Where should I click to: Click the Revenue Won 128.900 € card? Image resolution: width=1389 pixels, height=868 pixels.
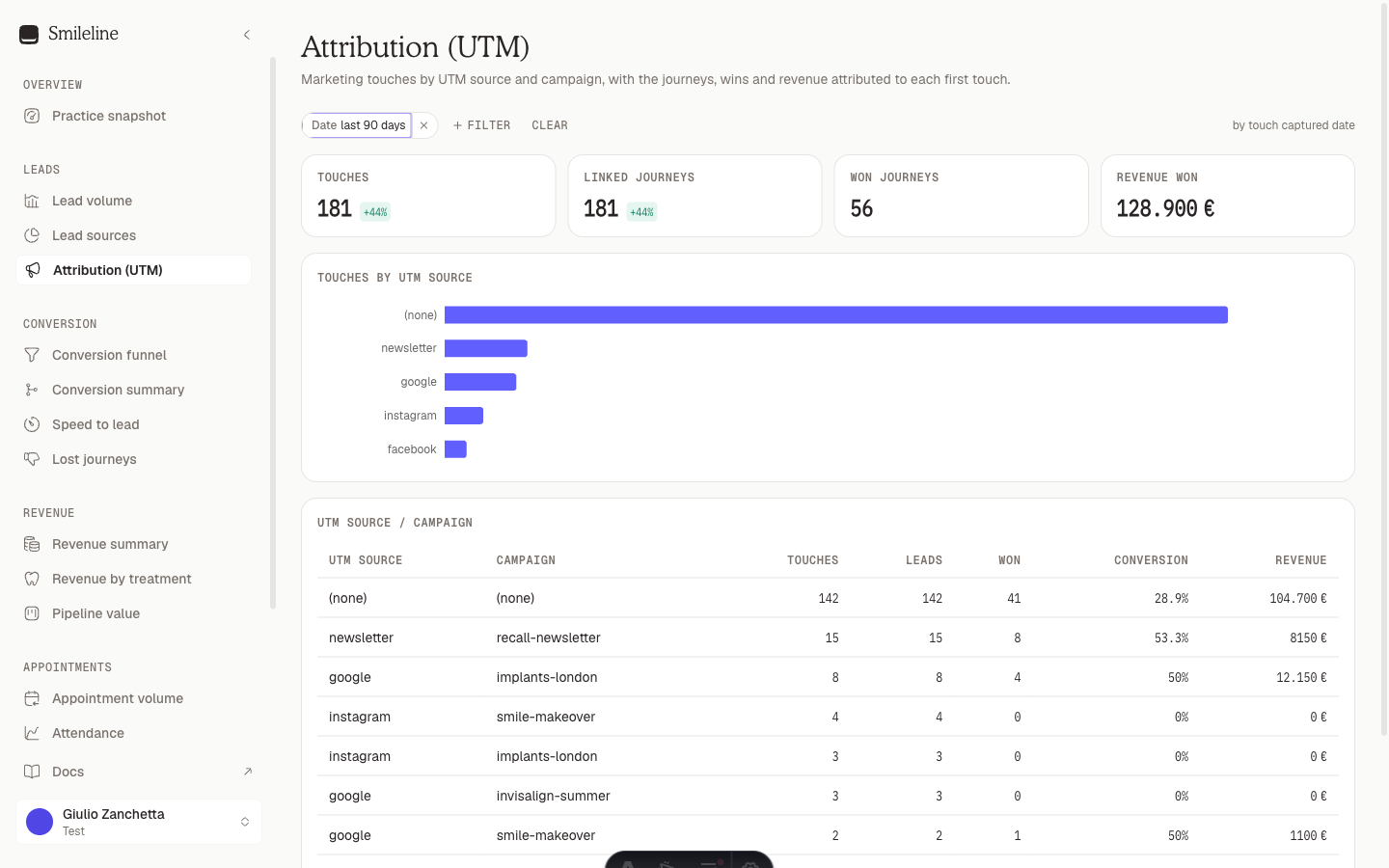point(1228,196)
